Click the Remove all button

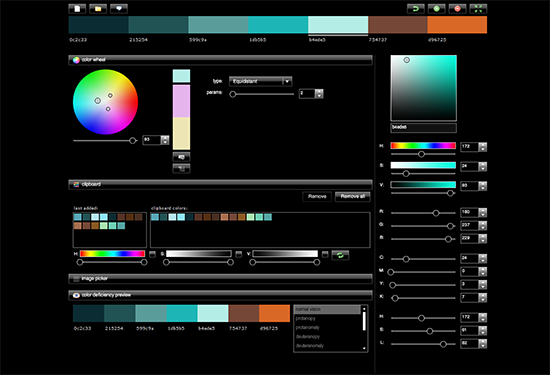coord(353,196)
